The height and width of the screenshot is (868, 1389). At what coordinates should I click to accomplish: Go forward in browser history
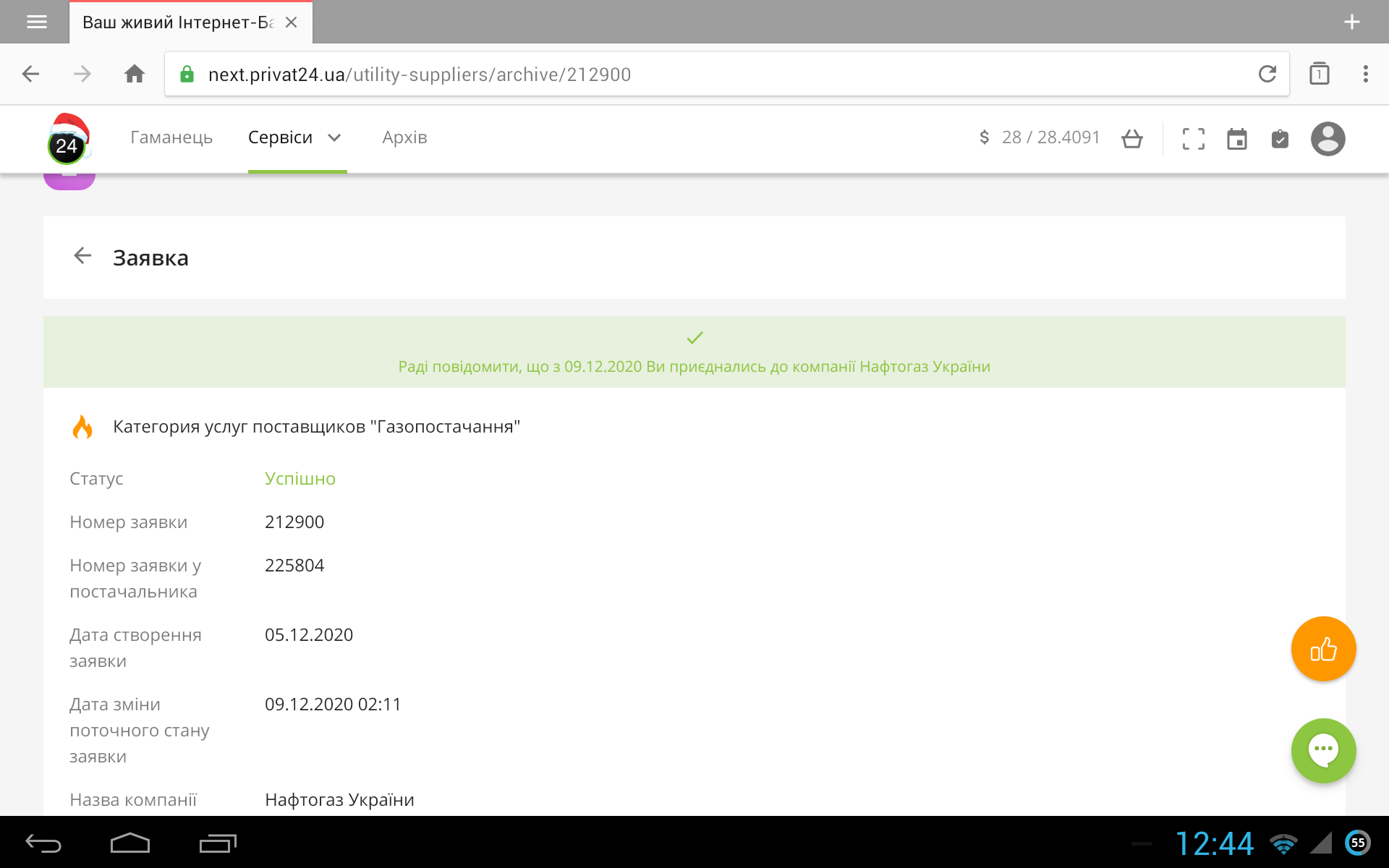[x=82, y=74]
